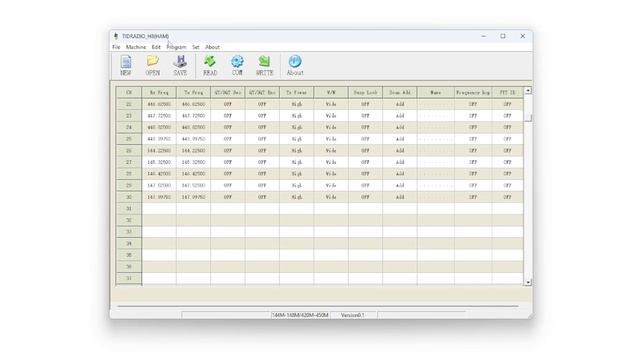This screenshot has height=360, width=640.
Task: Select channel row header 22
Action: pyautogui.click(x=129, y=104)
